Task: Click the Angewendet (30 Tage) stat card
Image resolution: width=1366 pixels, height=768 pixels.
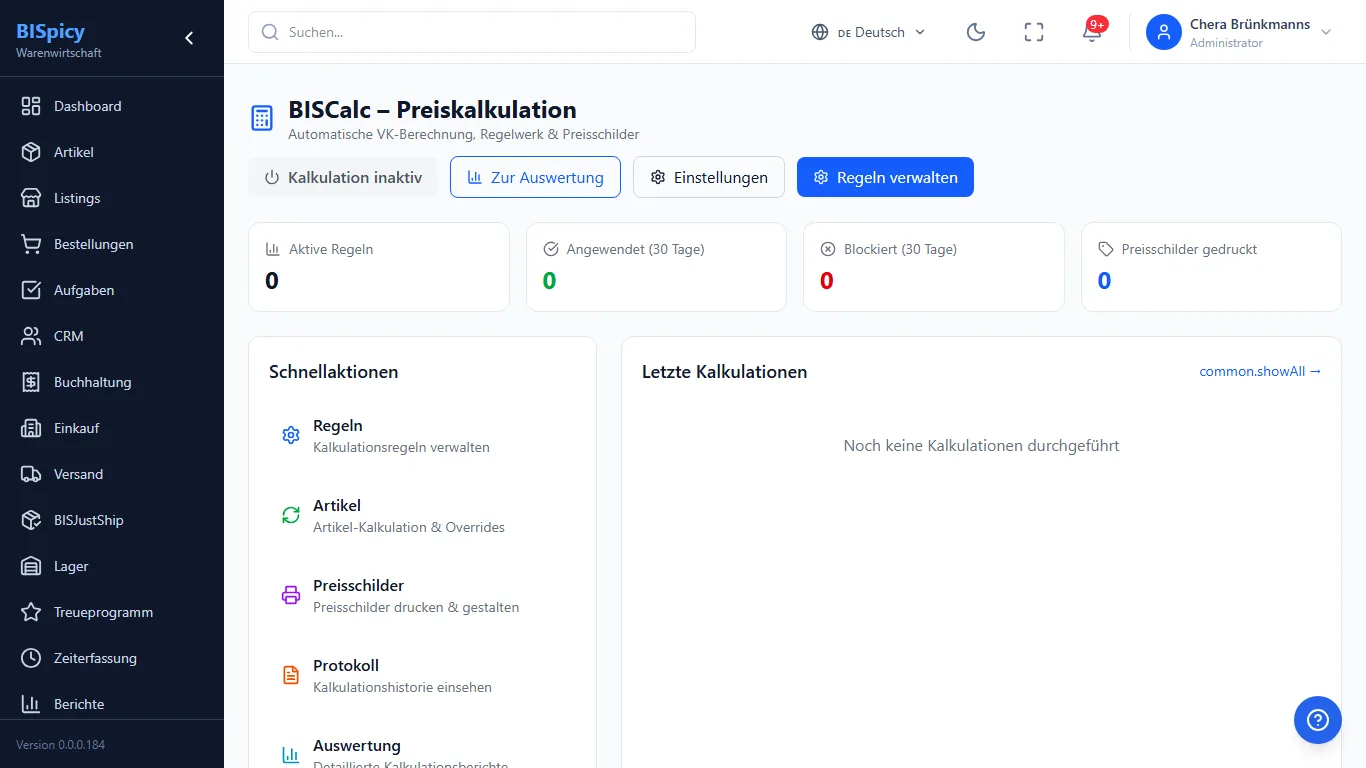Action: [x=656, y=267]
